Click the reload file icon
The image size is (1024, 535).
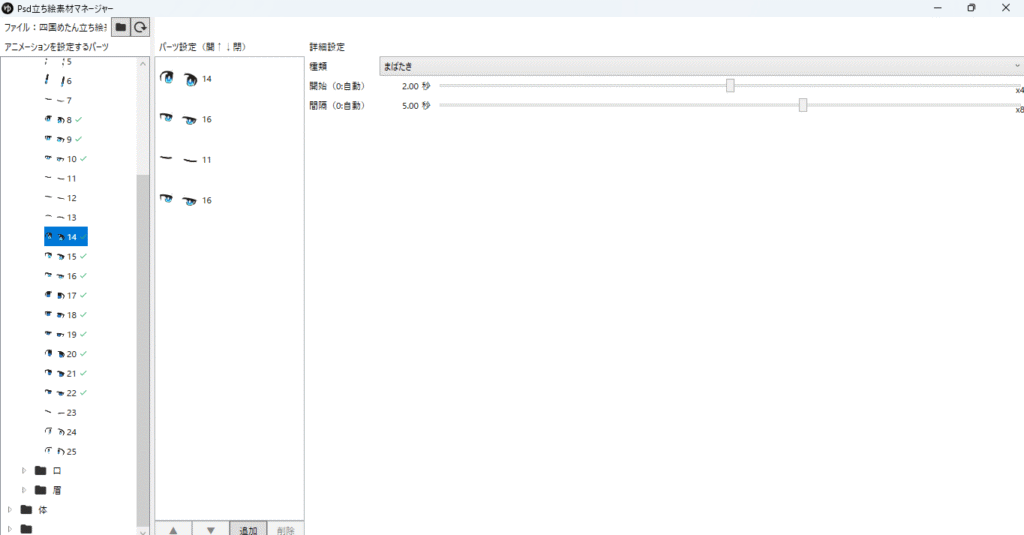tap(141, 27)
